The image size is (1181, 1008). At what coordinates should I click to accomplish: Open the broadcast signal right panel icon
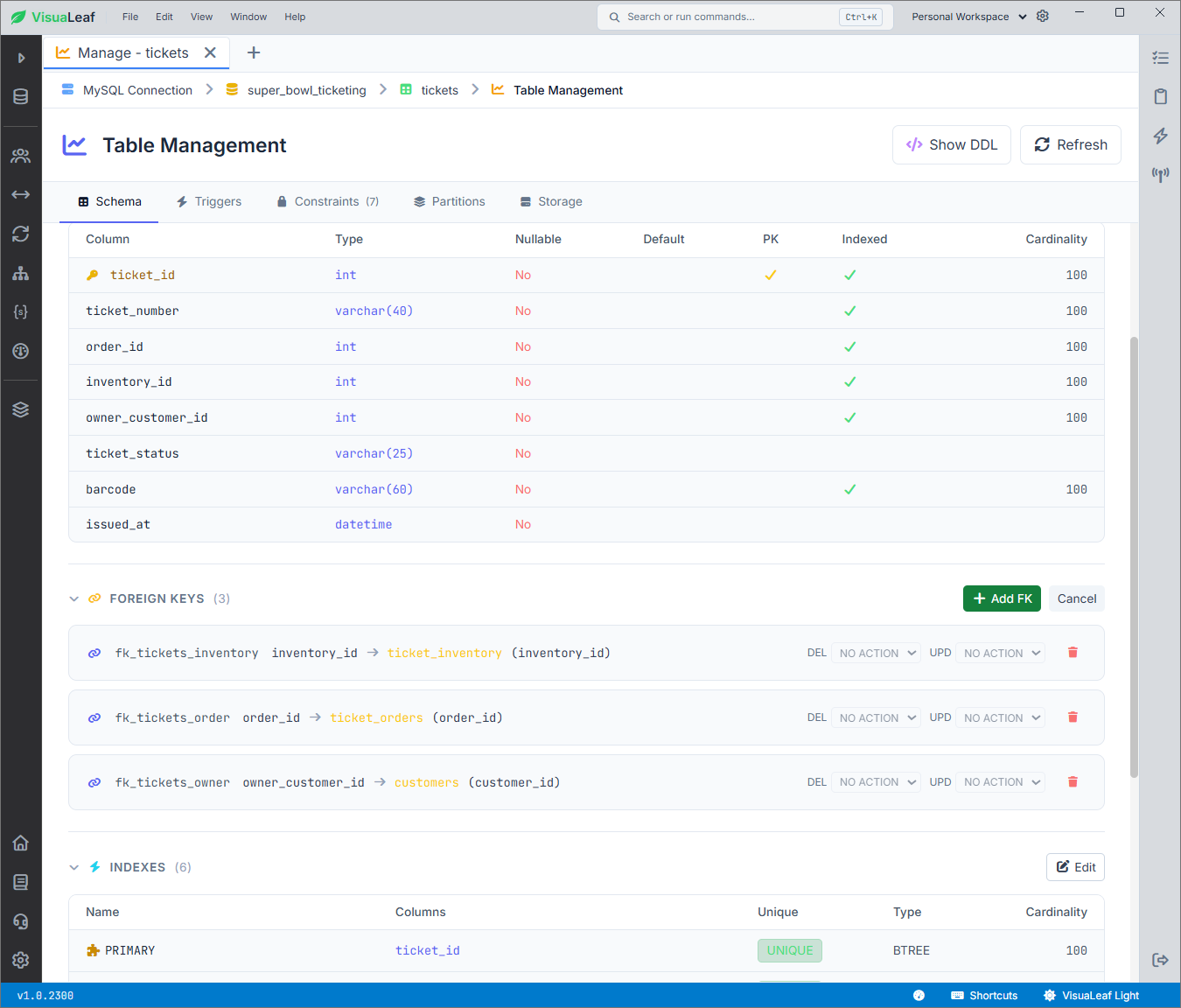(1161, 175)
